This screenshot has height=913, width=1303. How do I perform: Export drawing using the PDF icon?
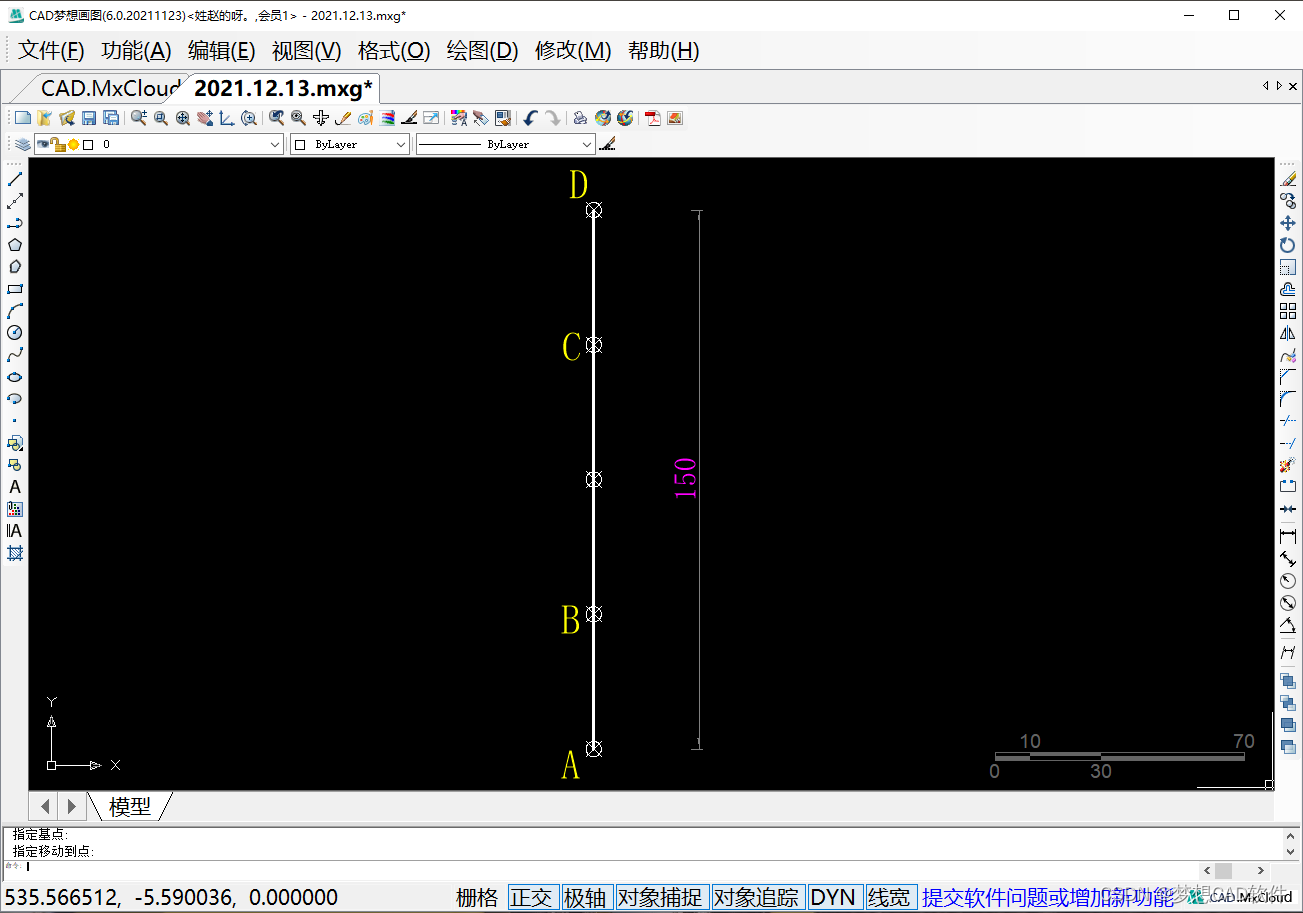pos(653,118)
